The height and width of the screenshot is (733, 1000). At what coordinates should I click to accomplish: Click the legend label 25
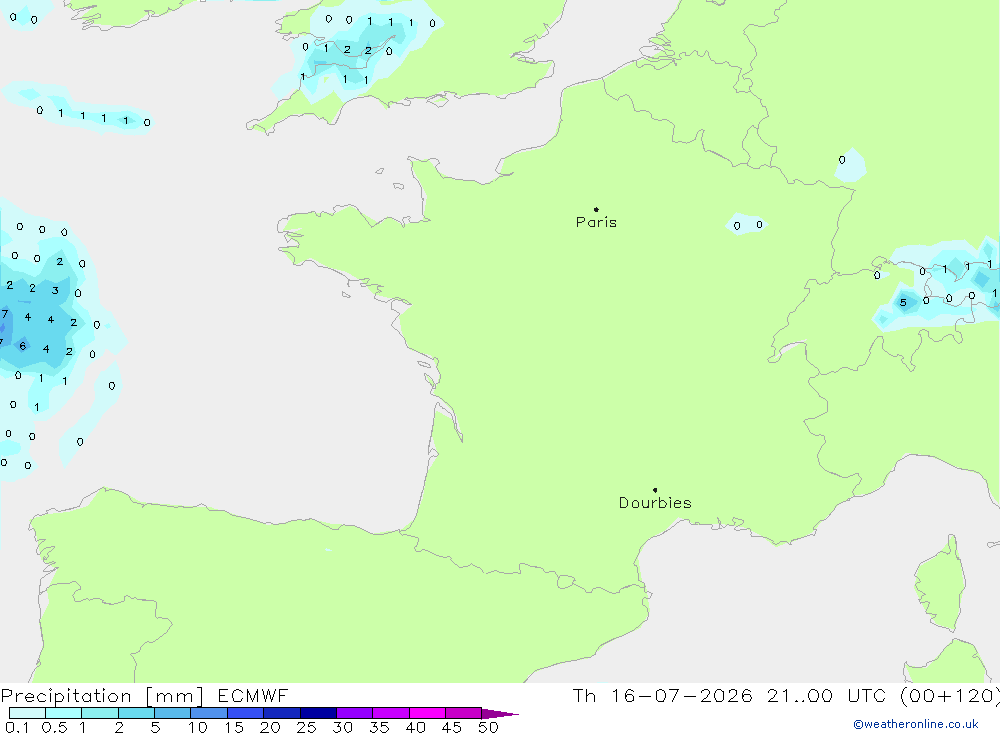(x=307, y=727)
